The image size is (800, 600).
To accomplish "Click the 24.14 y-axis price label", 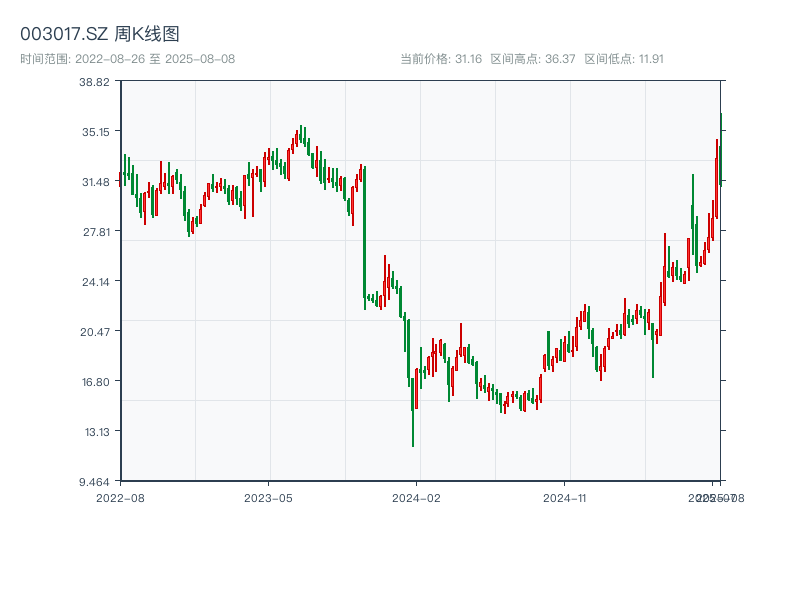I will click(94, 282).
